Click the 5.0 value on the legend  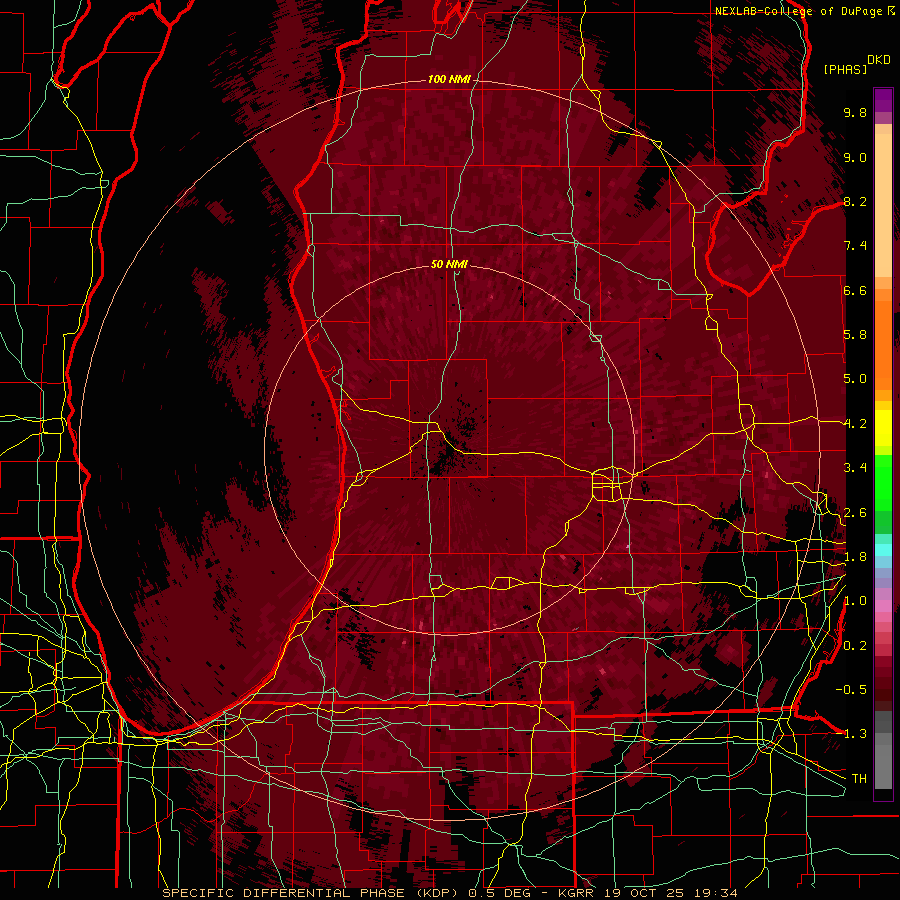point(855,379)
